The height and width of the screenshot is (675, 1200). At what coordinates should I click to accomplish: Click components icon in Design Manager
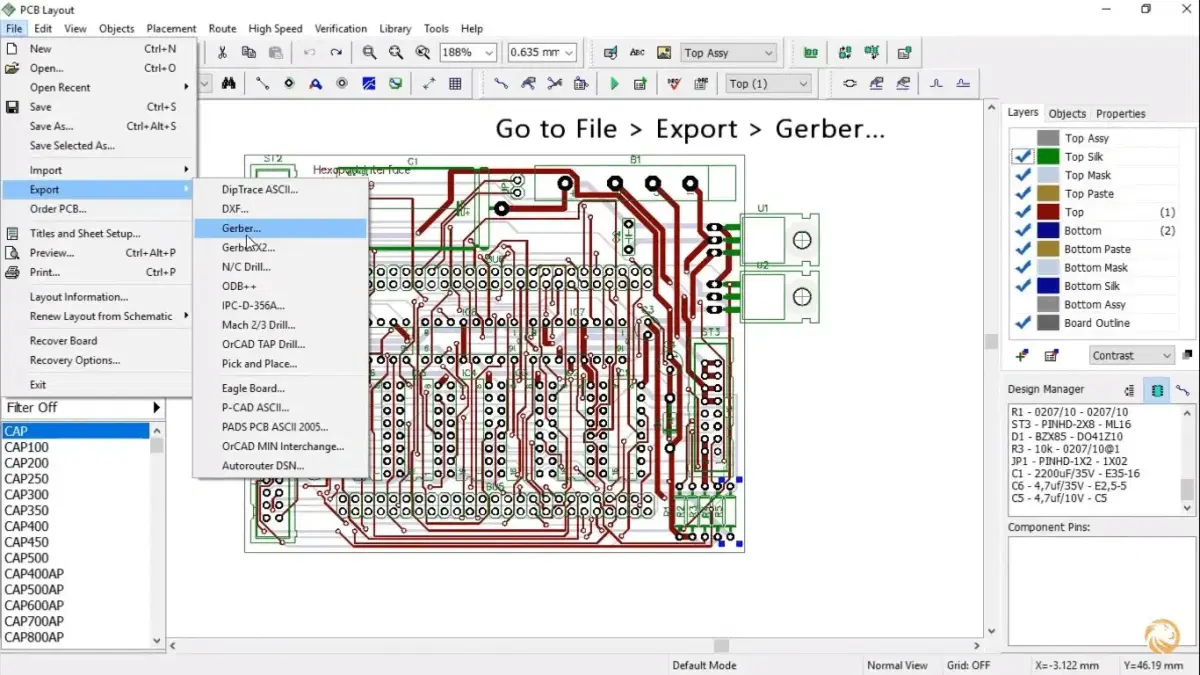[1157, 390]
